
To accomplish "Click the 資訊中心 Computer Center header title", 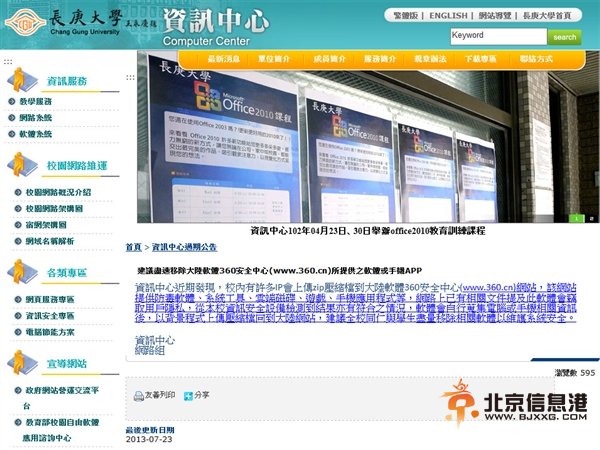I will pyautogui.click(x=215, y=27).
